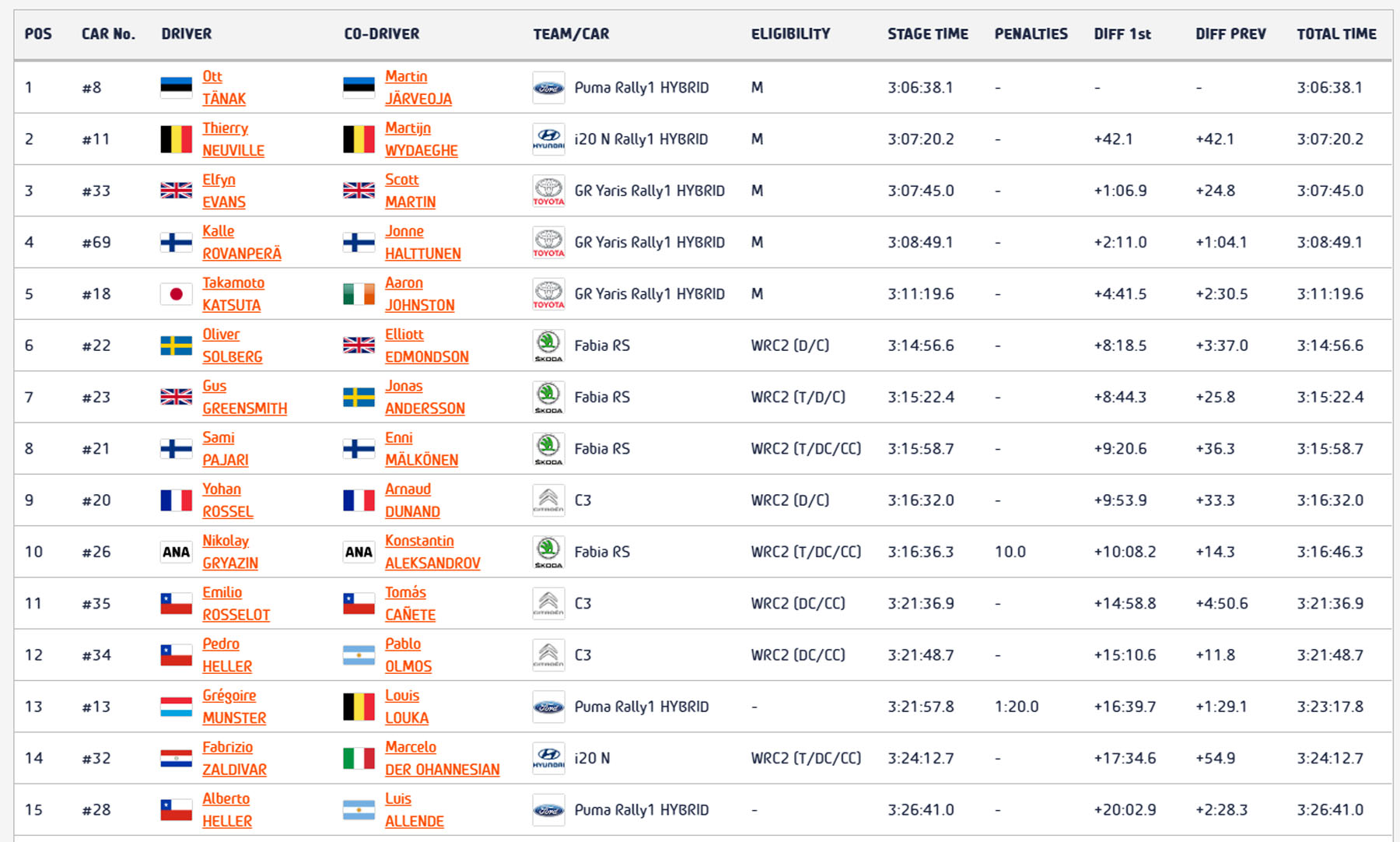Click the Skoda logo in Gryazin's row
This screenshot has width=1400, height=842.
click(x=548, y=552)
